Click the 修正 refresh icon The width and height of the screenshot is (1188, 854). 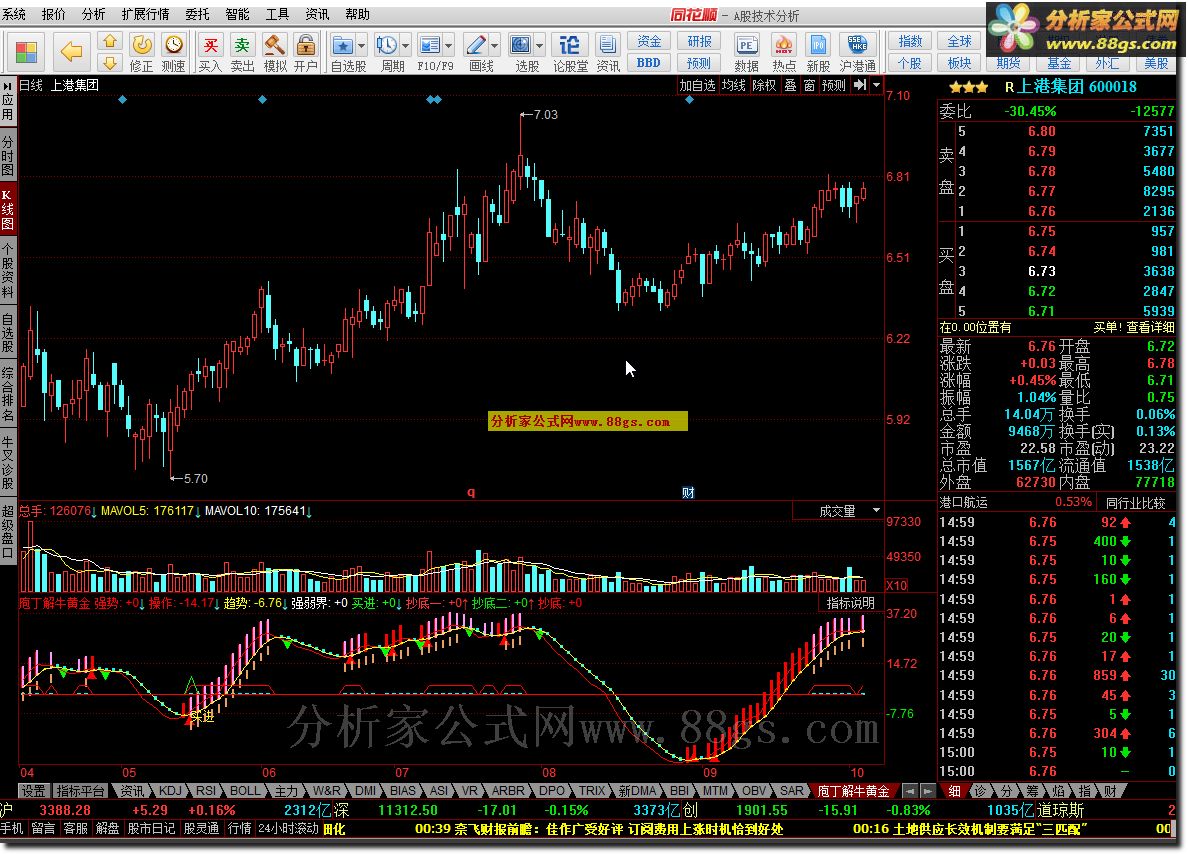[x=141, y=45]
